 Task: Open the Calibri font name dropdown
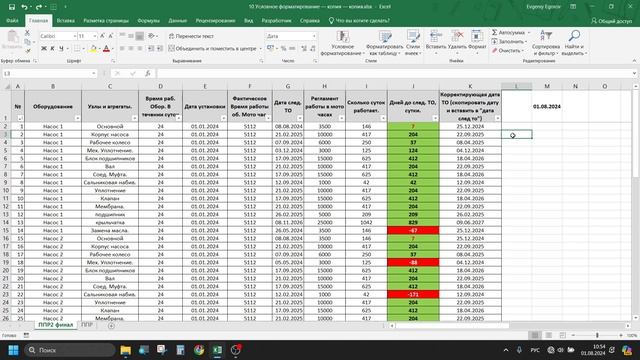75,36
